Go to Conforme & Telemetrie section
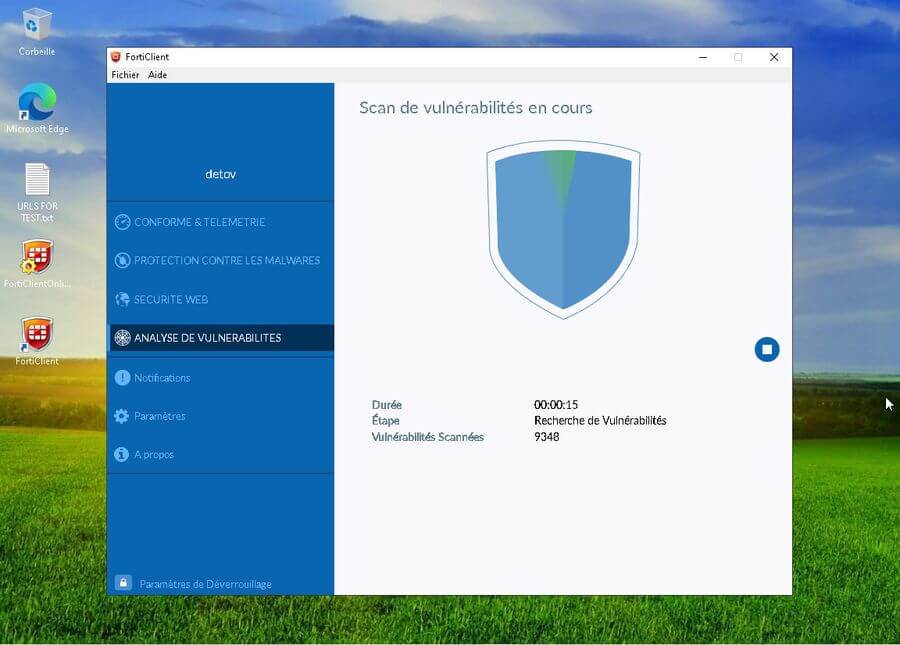 pyautogui.click(x=220, y=222)
